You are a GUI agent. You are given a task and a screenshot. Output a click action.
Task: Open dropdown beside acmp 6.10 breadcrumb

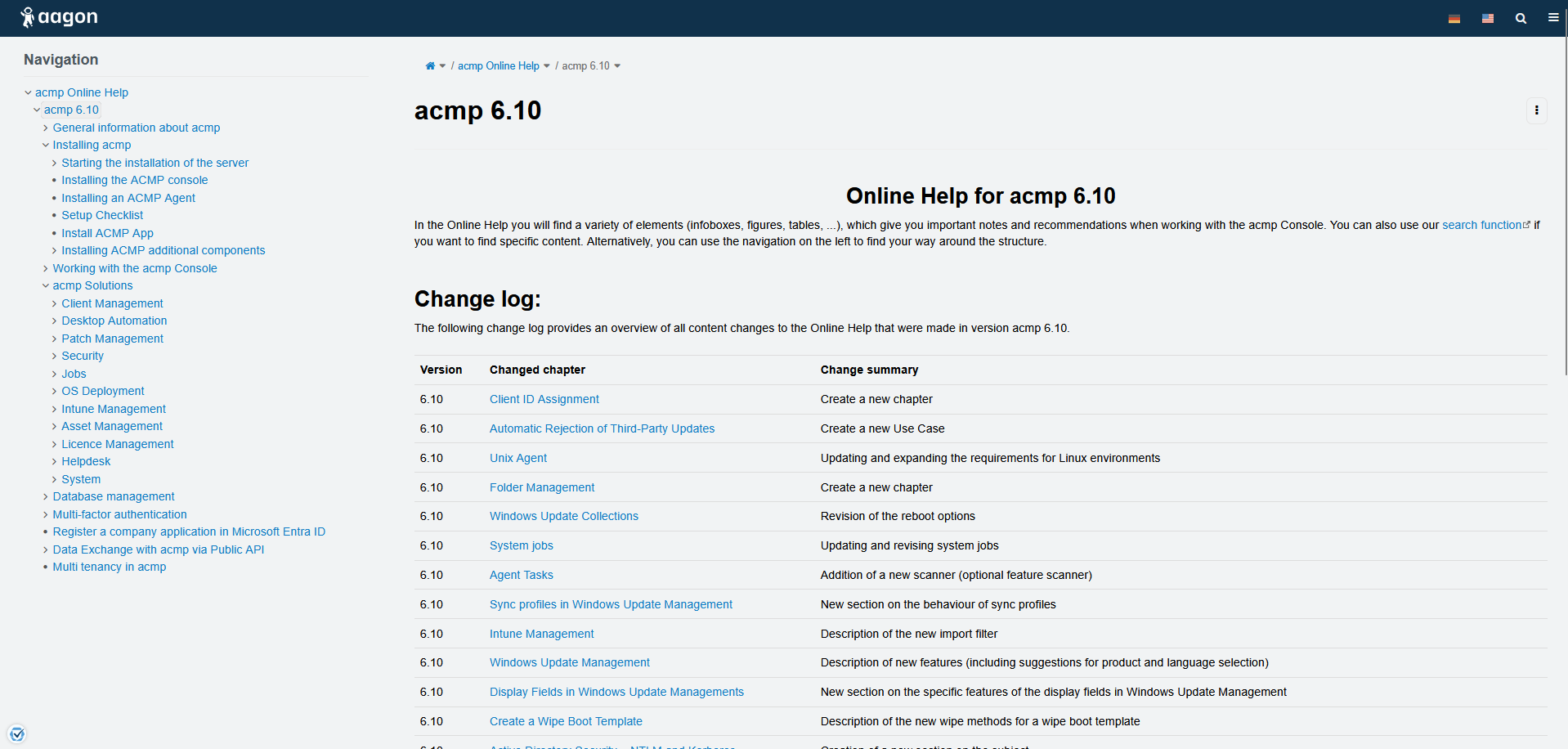coord(617,66)
